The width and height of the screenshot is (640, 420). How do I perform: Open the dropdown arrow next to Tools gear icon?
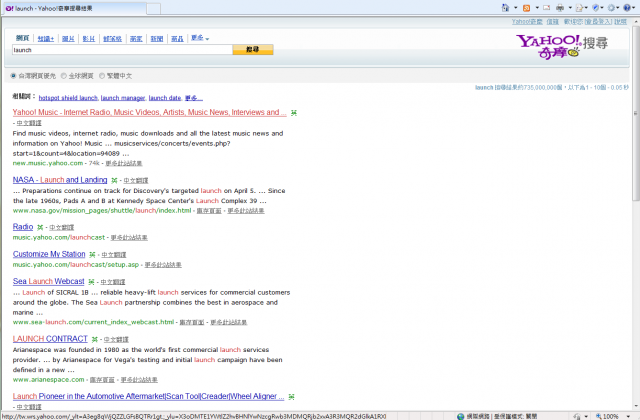pos(618,8)
